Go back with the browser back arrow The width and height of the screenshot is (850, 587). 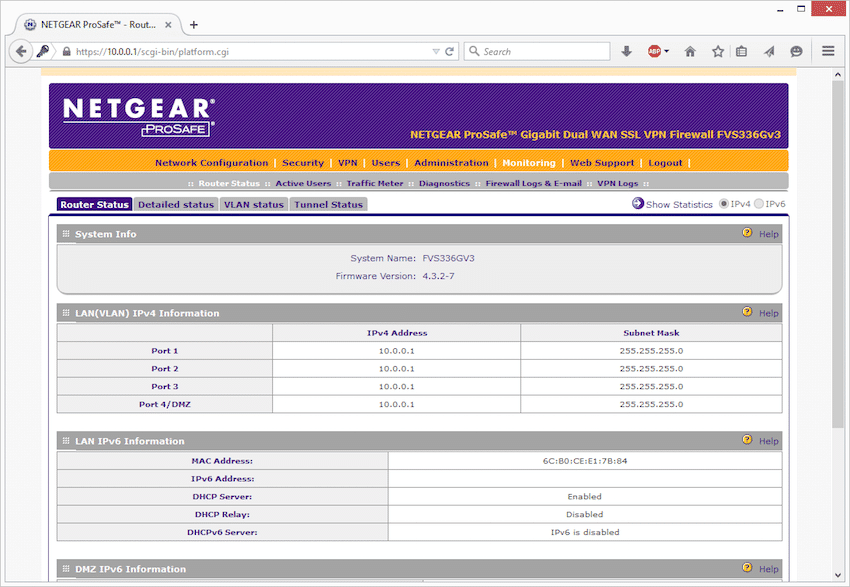point(21,51)
